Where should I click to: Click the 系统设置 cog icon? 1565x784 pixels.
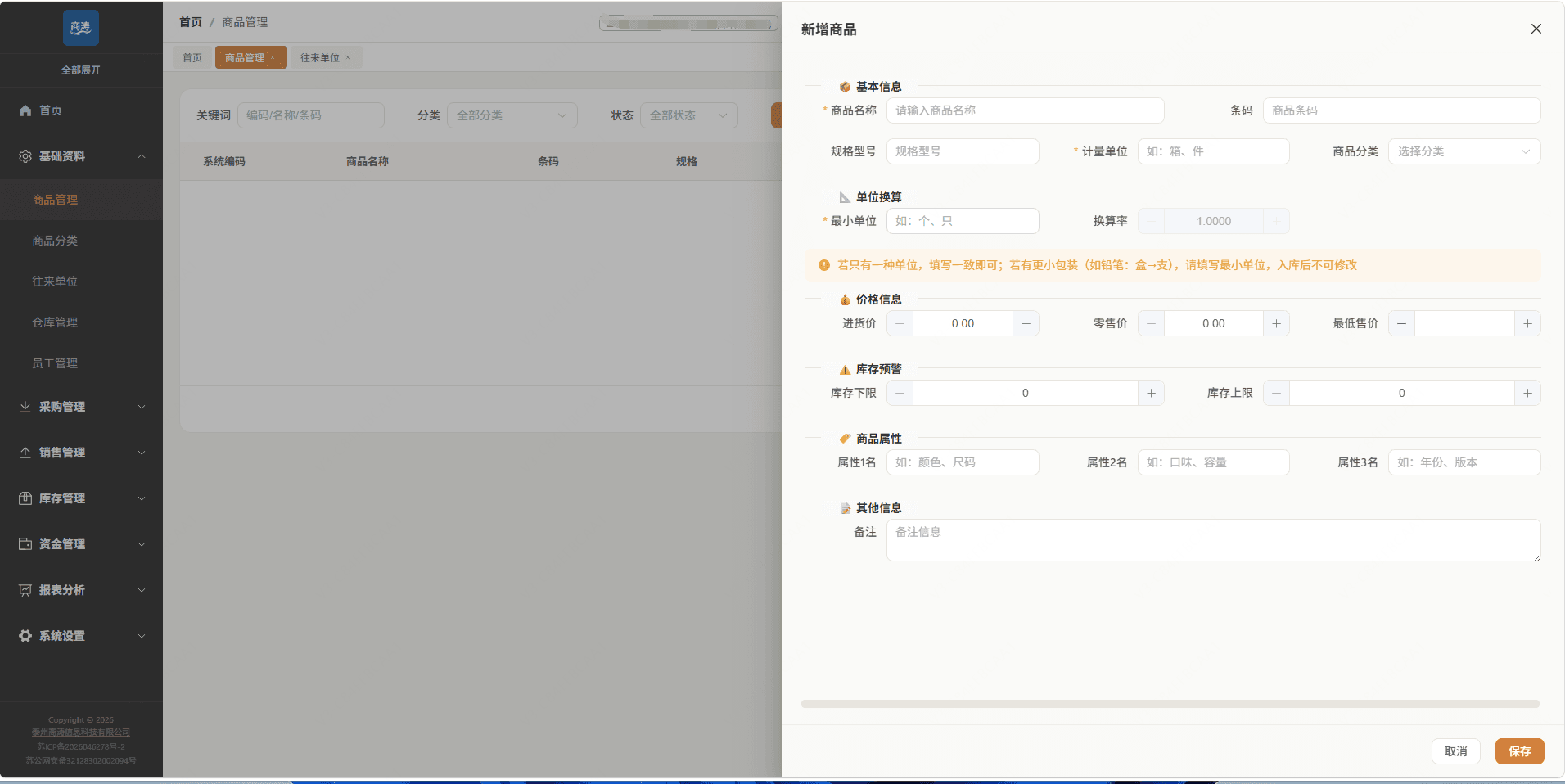coord(25,636)
